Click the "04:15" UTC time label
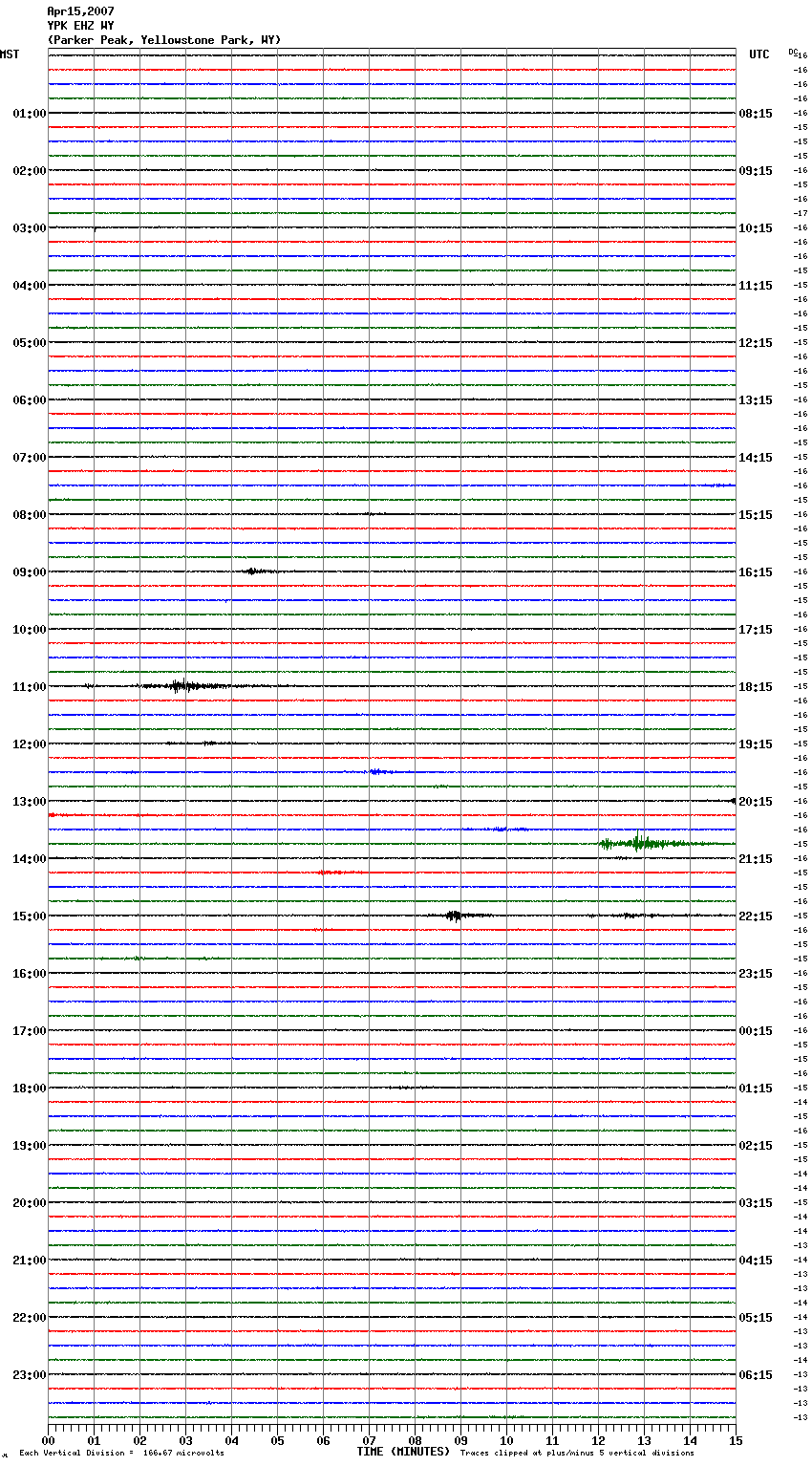 pyautogui.click(x=756, y=1261)
